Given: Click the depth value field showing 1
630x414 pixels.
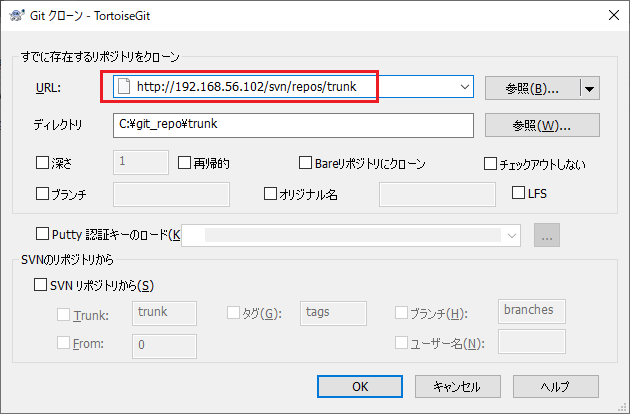Looking at the screenshot, I should coord(141,162).
